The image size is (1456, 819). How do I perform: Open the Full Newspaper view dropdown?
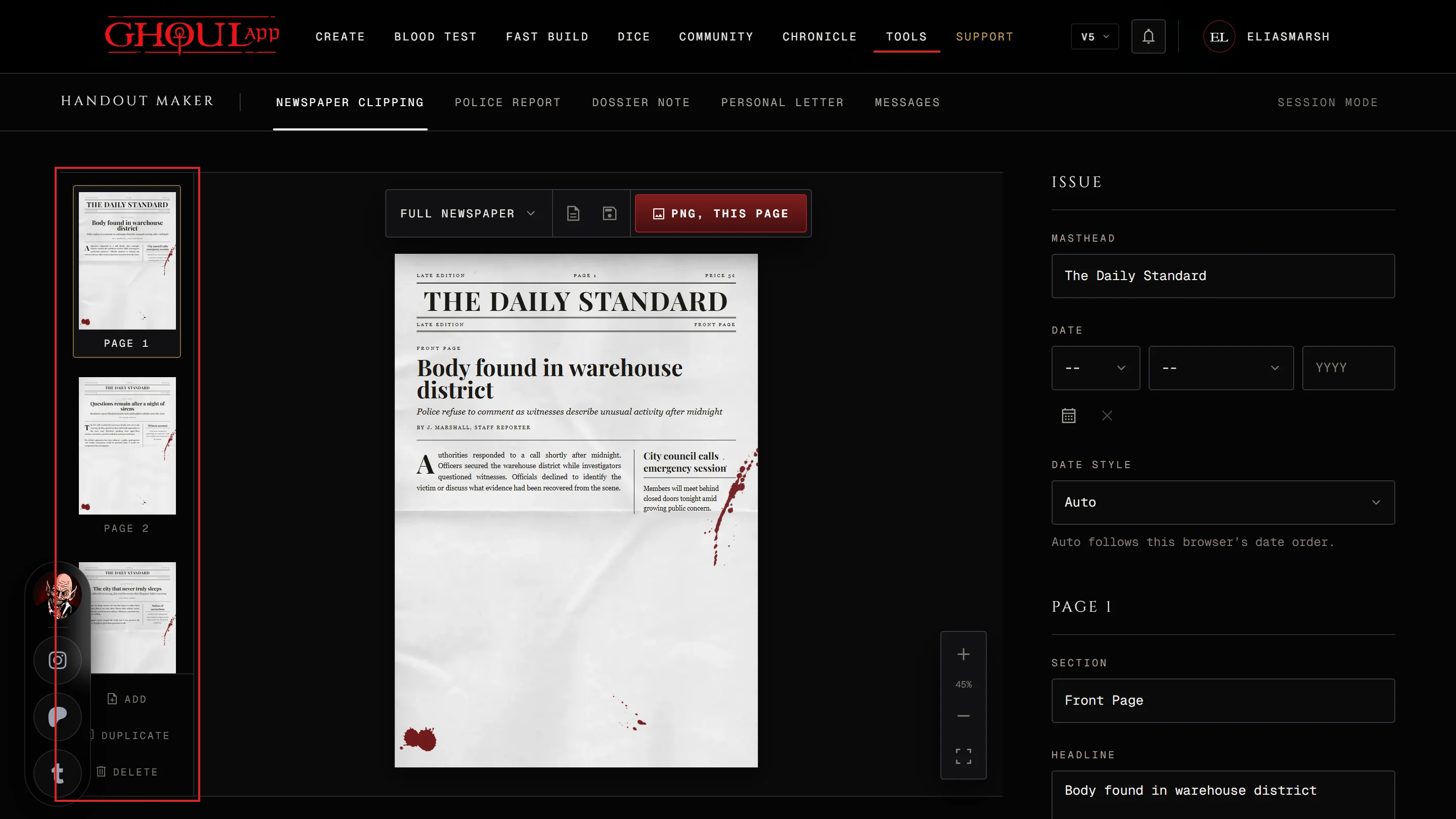pyautogui.click(x=469, y=213)
